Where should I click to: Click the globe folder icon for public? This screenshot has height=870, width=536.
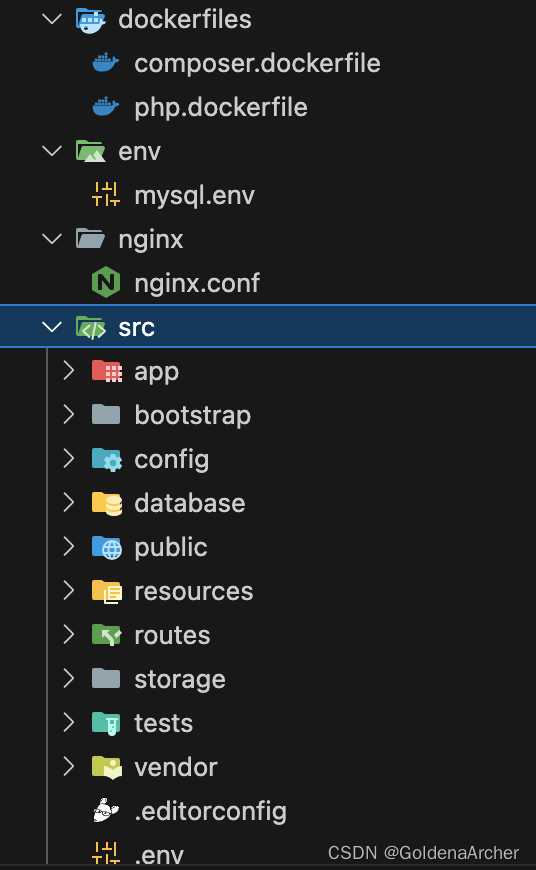(107, 547)
